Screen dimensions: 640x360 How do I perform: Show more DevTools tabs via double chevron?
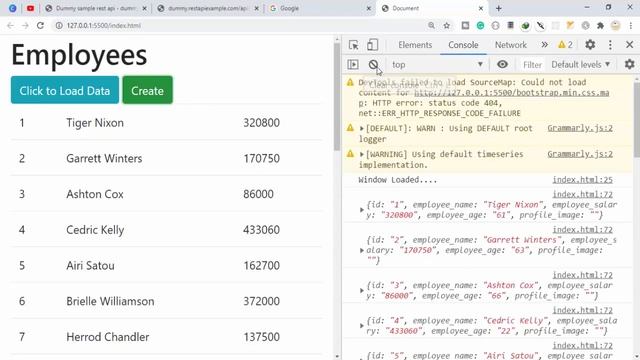click(x=544, y=45)
